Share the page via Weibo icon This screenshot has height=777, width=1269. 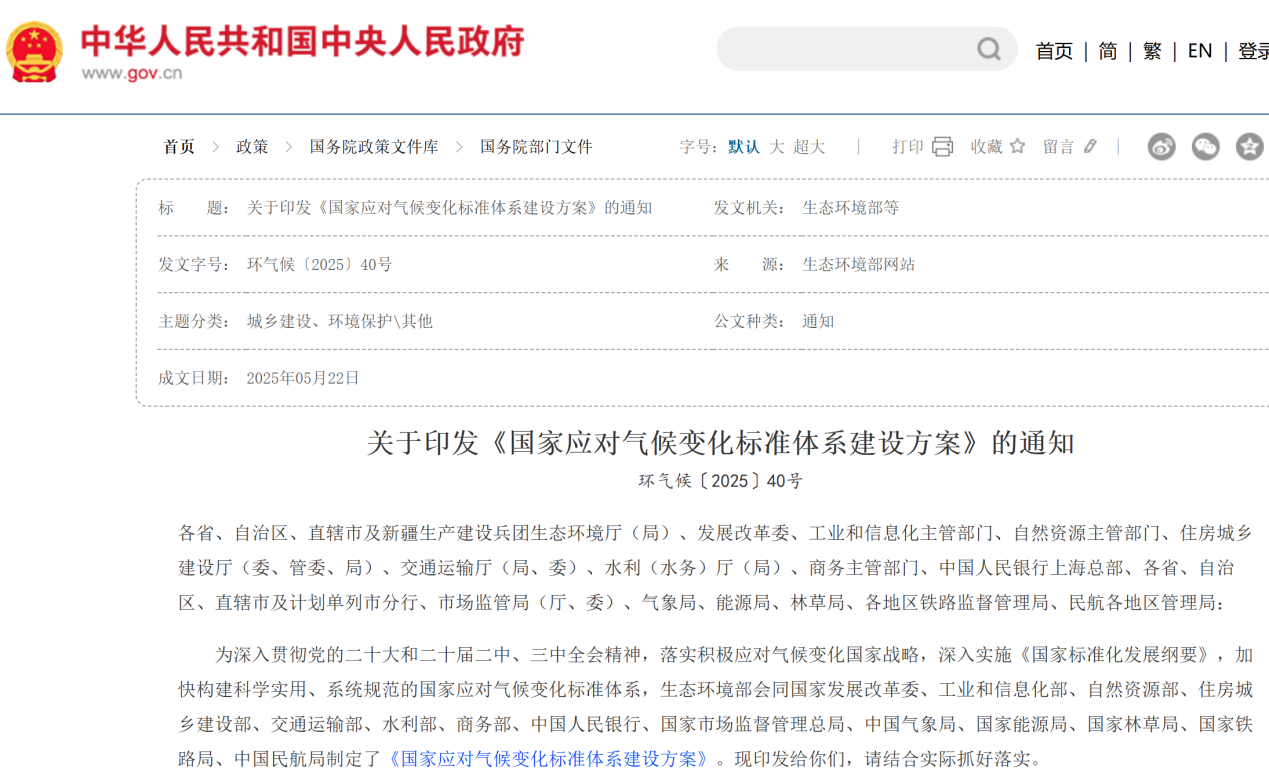1161,147
